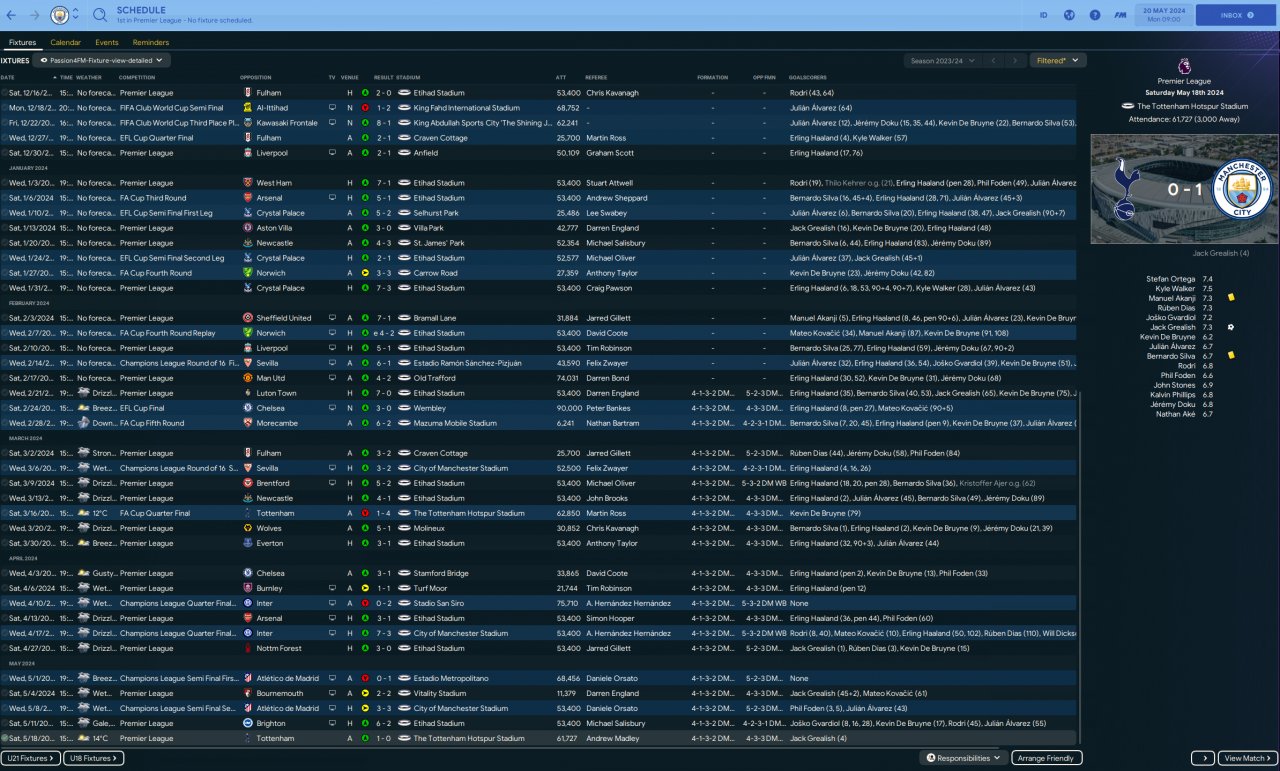Viewport: 1280px width, 771px height.
Task: Click the Man Utd club badge
Action: tap(248, 378)
